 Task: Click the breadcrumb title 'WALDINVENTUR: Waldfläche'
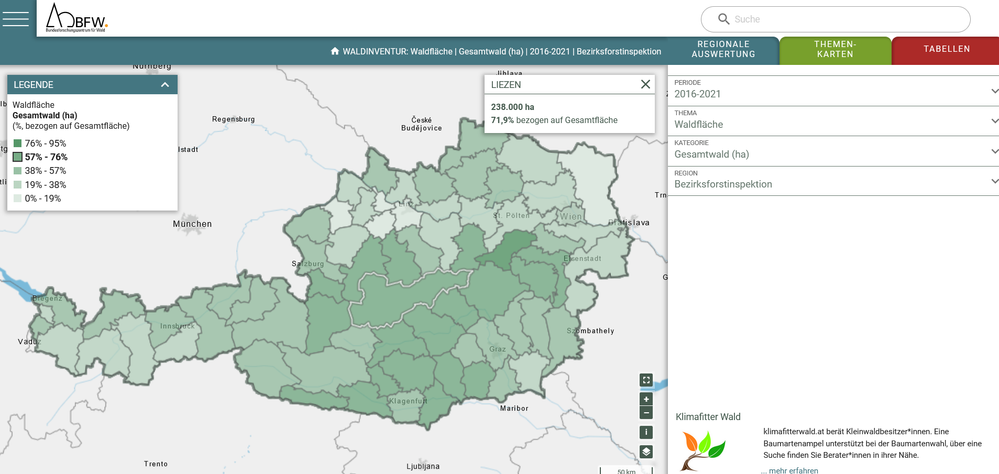397,51
